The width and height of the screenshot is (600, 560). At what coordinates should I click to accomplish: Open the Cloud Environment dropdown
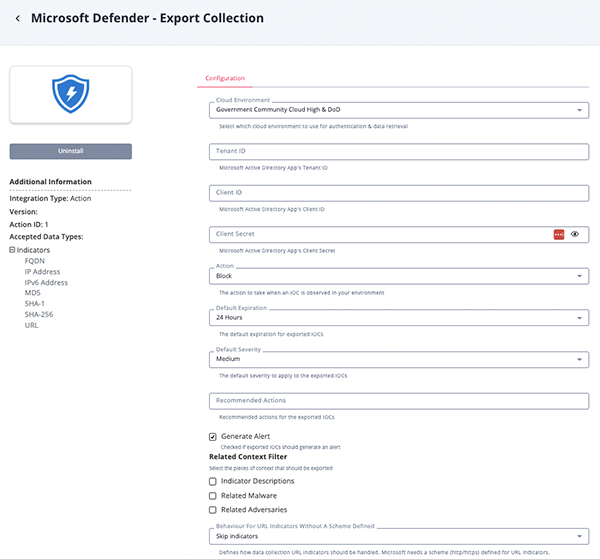[399, 110]
